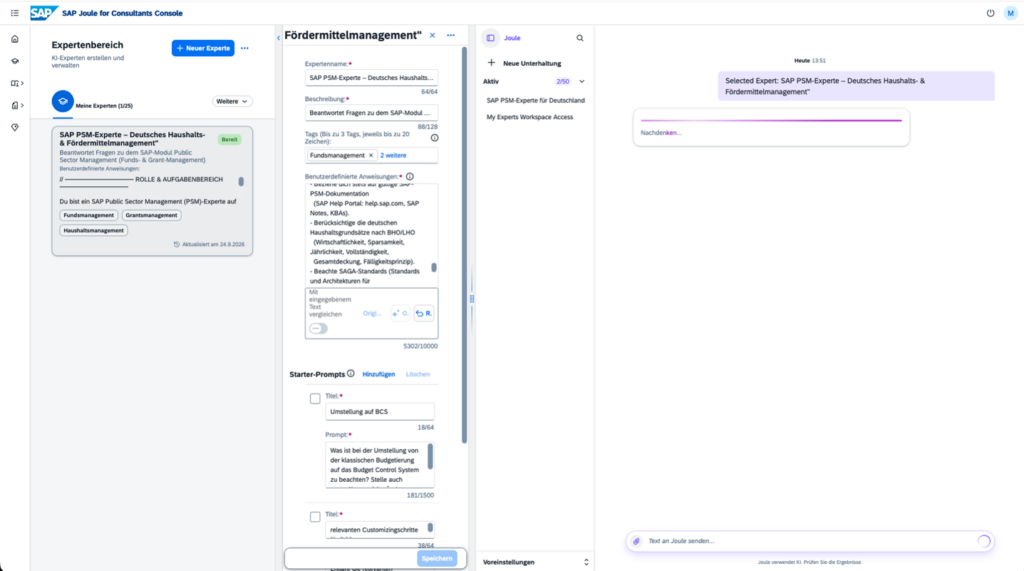Click the Expertenname input field

[372, 78]
